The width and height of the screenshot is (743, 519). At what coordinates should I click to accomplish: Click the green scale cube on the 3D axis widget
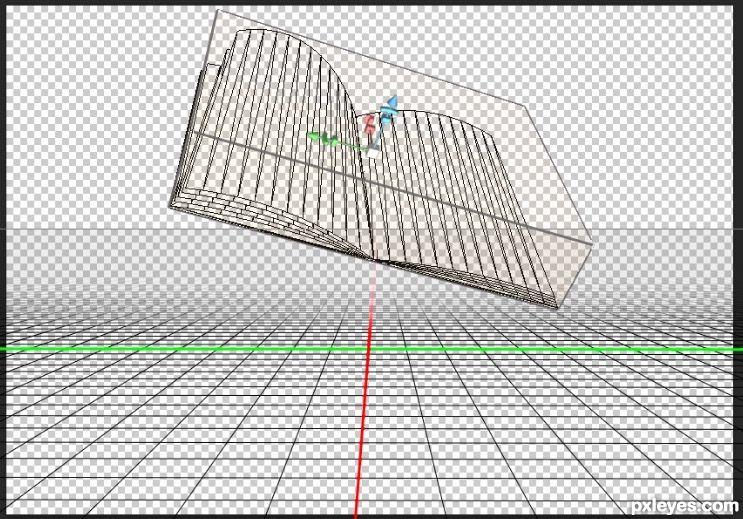click(335, 141)
